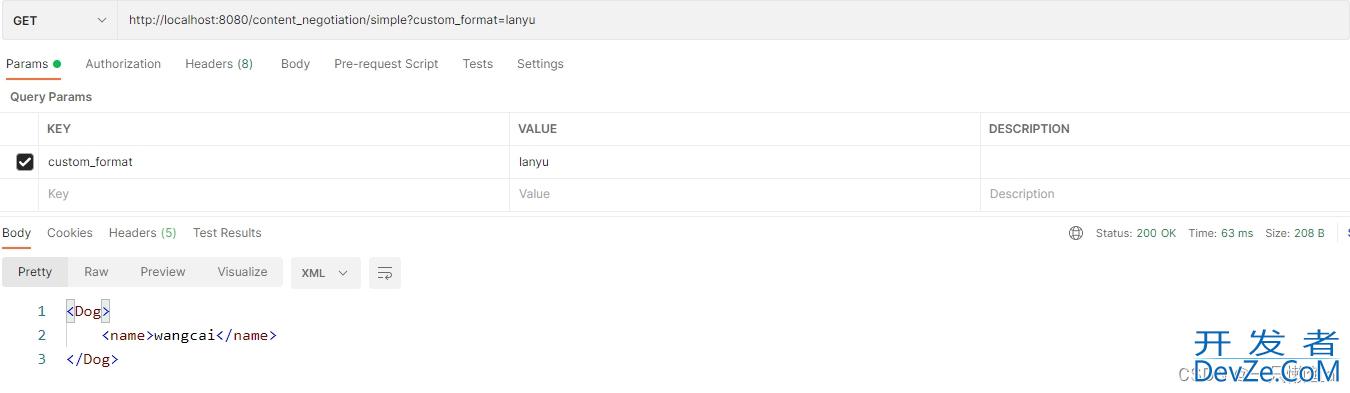Open the Headers (8) request tab
The image size is (1350, 393).
(219, 64)
